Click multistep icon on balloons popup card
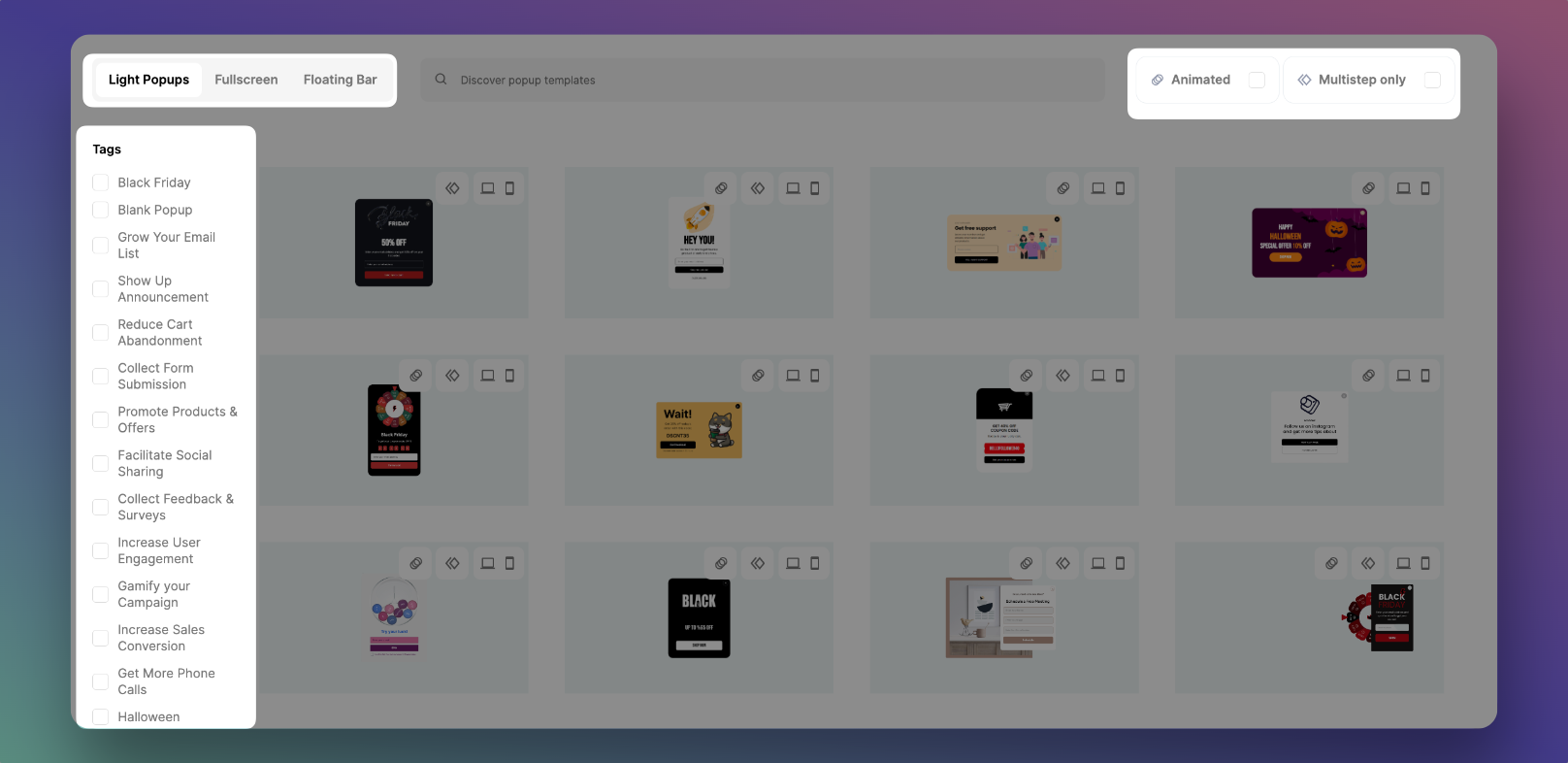 tap(452, 563)
